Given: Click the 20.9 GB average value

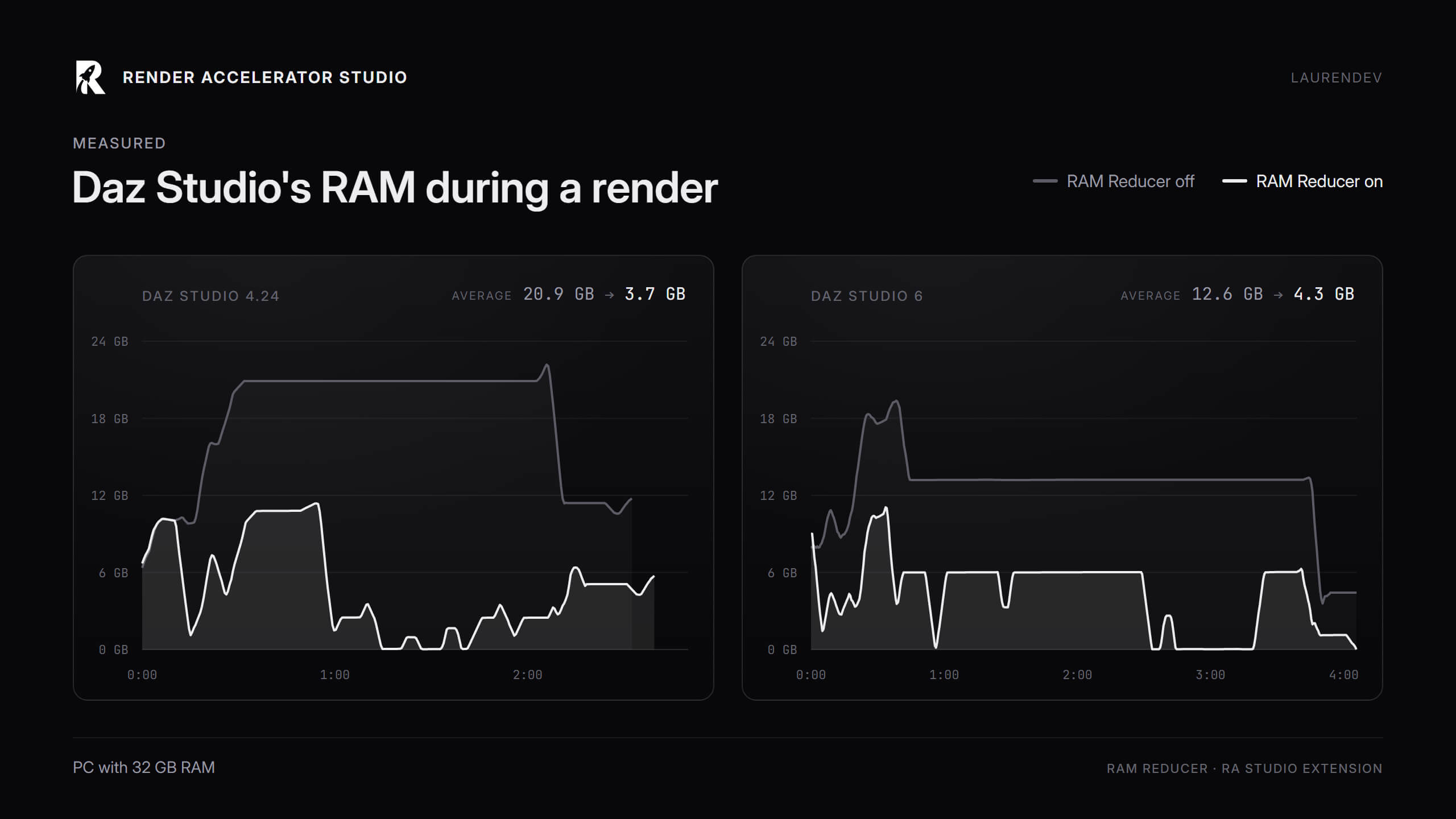Looking at the screenshot, I should click(559, 294).
